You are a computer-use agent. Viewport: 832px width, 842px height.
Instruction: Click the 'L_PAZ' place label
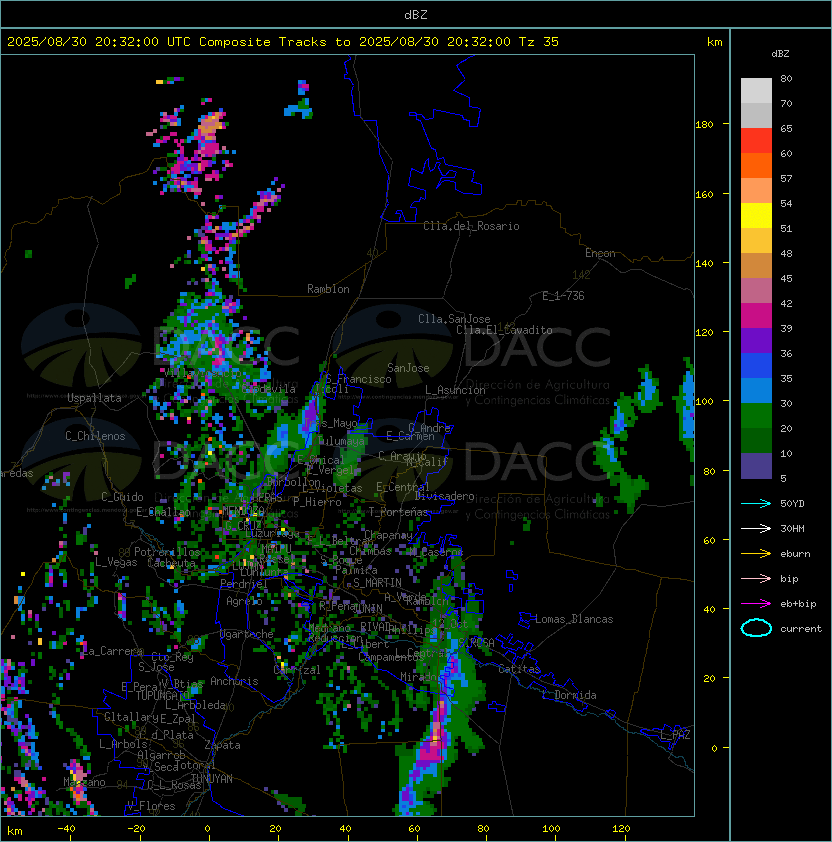click(x=675, y=735)
